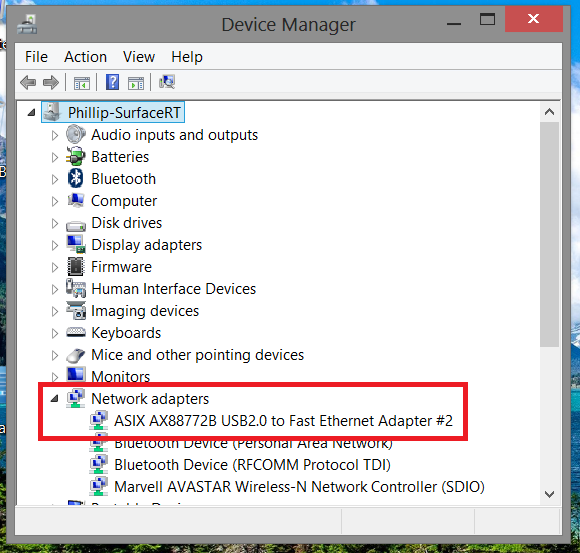Click the Forward arrow toolbar icon
The height and width of the screenshot is (553, 580).
click(x=51, y=82)
